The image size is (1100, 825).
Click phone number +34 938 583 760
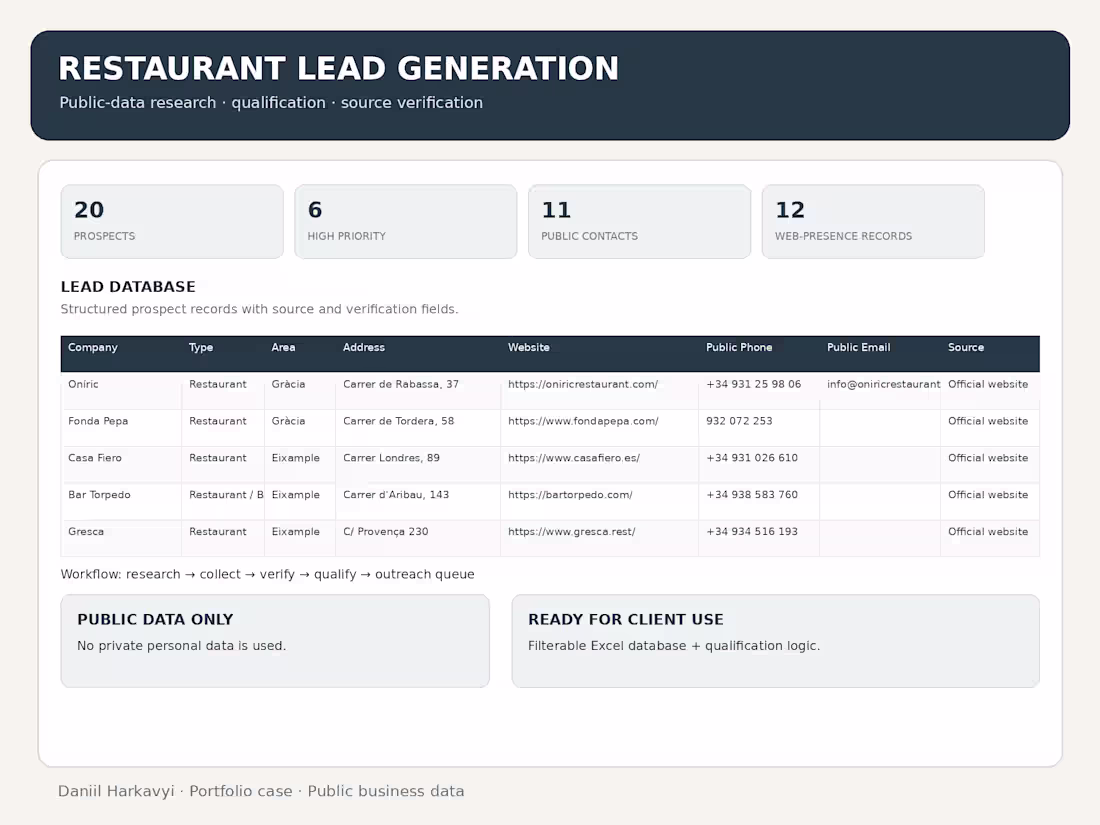tap(752, 495)
